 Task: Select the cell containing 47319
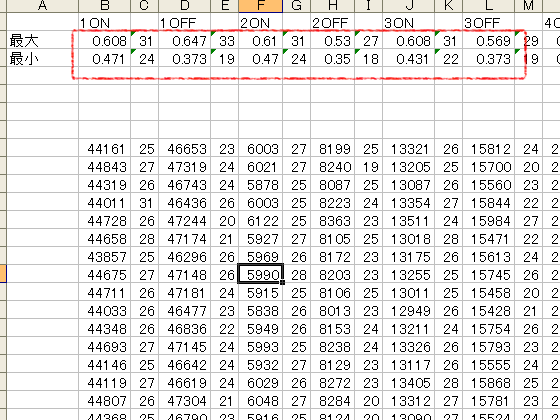point(185,166)
